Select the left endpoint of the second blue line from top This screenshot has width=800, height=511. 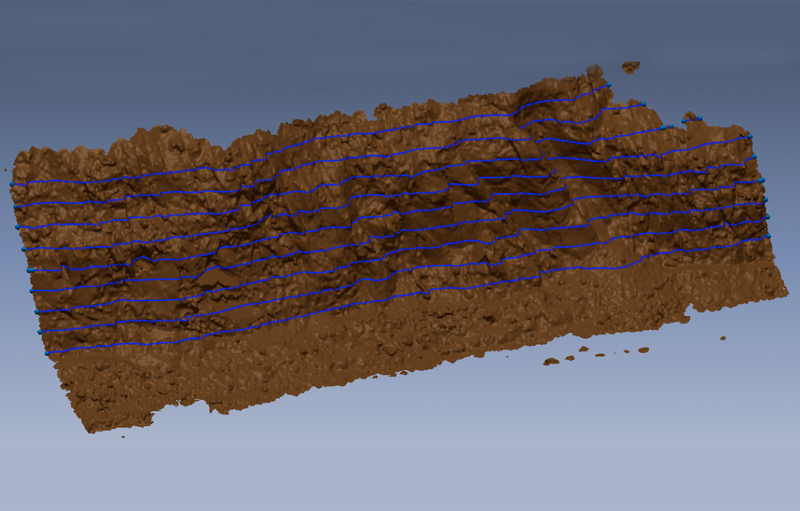coord(14,206)
